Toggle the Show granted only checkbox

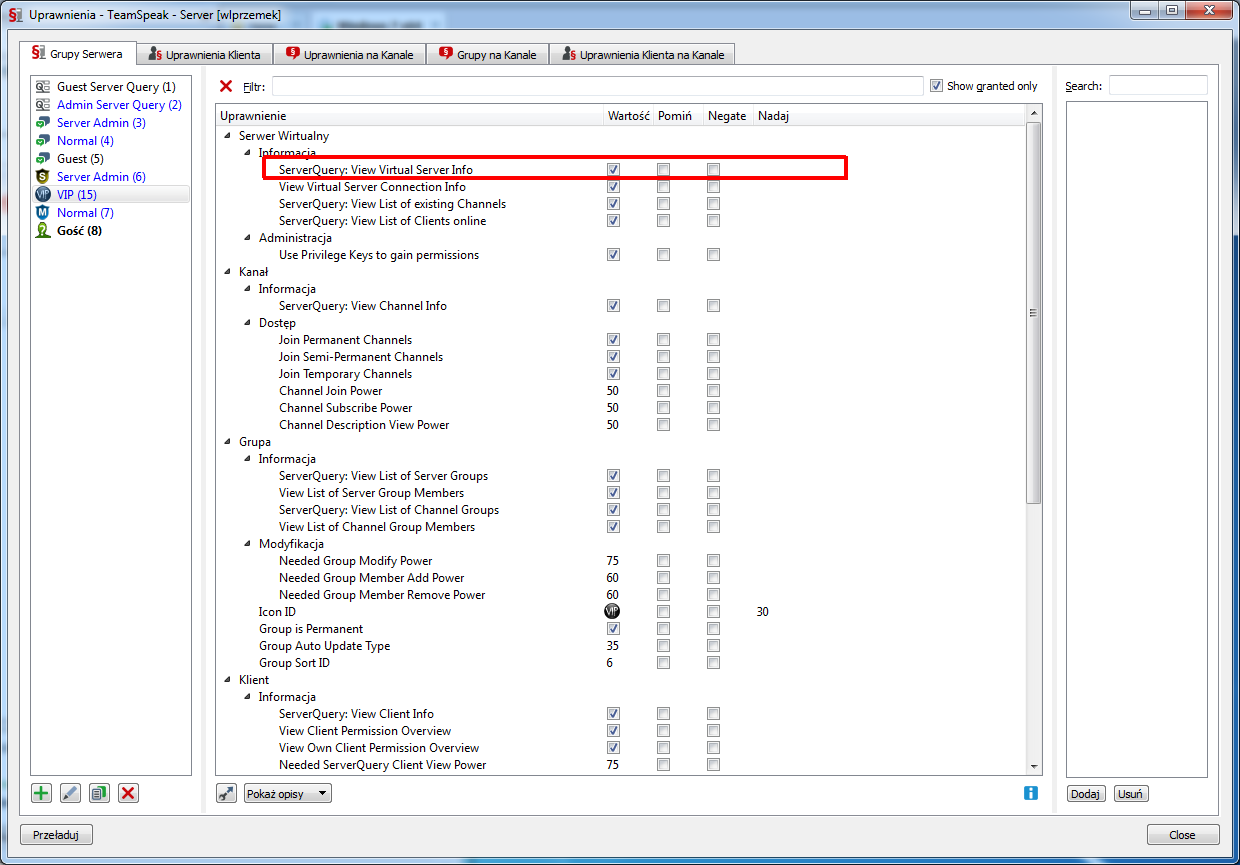tap(936, 86)
